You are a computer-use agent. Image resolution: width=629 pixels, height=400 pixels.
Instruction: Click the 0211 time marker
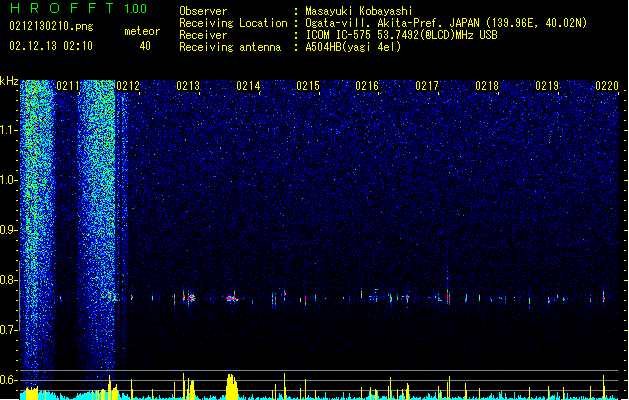point(68,86)
